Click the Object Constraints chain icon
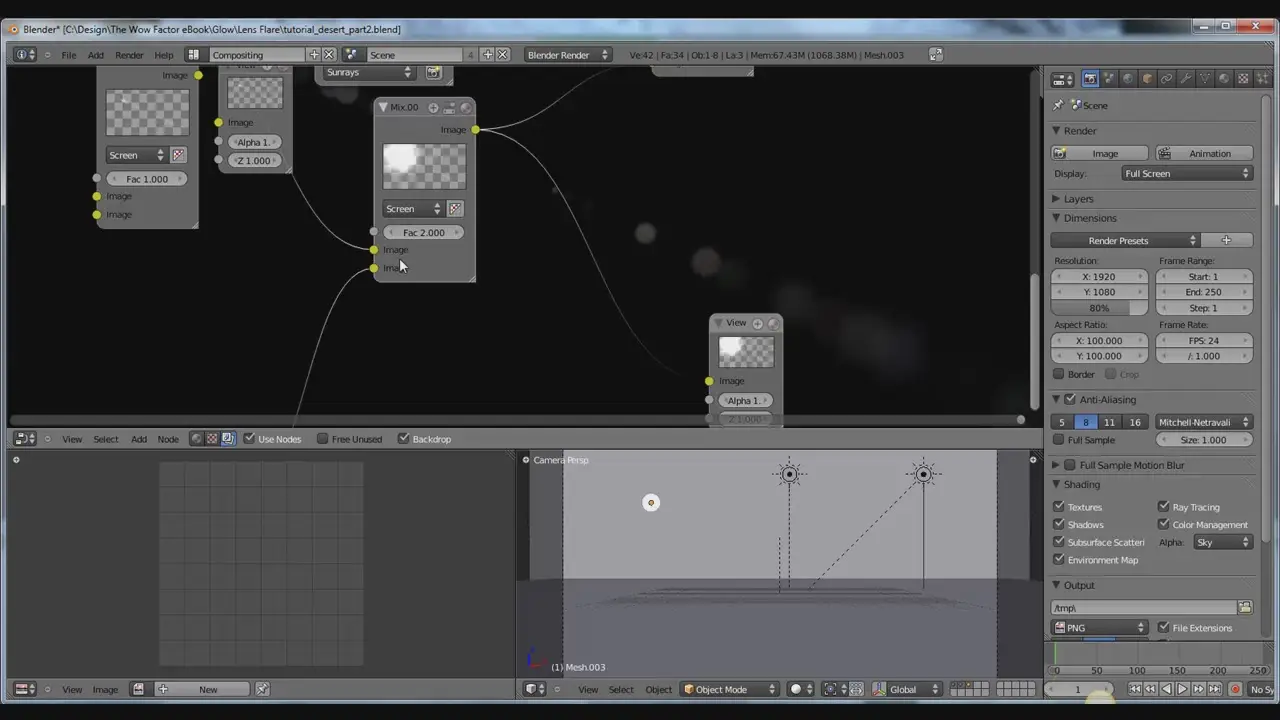 click(x=1167, y=79)
